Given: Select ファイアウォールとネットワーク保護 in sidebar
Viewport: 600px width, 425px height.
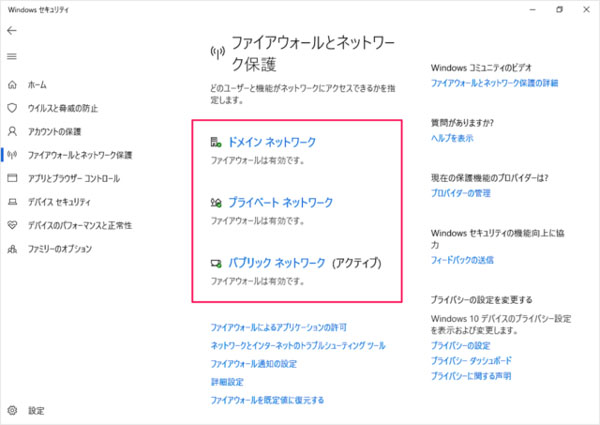Looking at the screenshot, I should pyautogui.click(x=80, y=155).
